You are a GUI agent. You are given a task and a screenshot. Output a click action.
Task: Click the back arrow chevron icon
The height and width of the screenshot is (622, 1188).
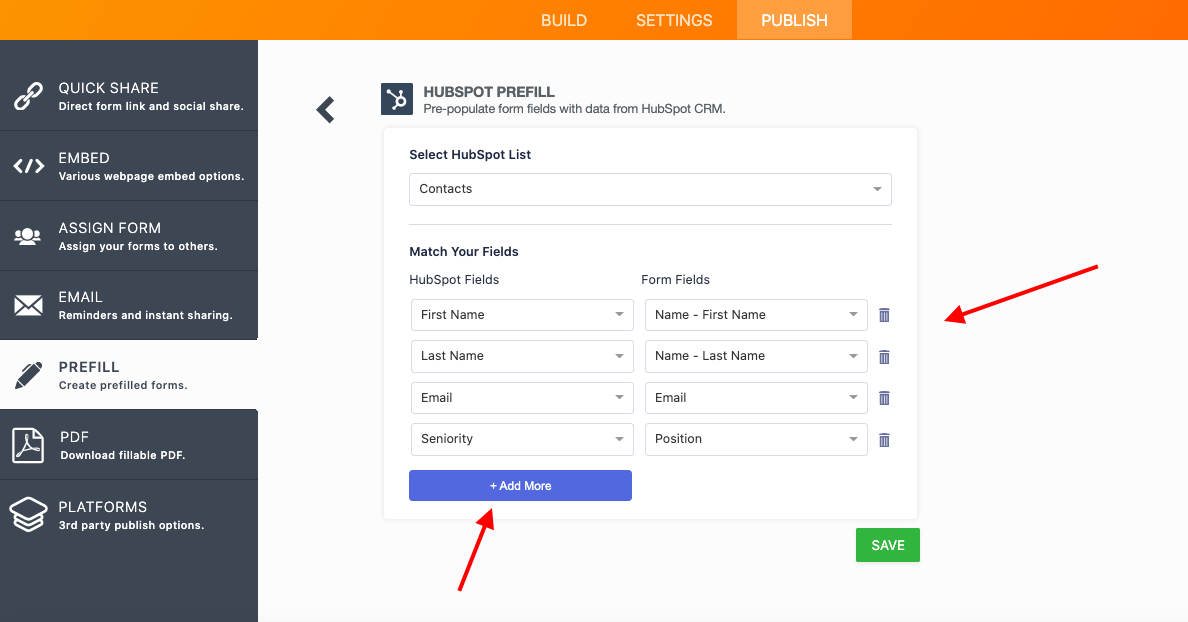click(x=325, y=110)
